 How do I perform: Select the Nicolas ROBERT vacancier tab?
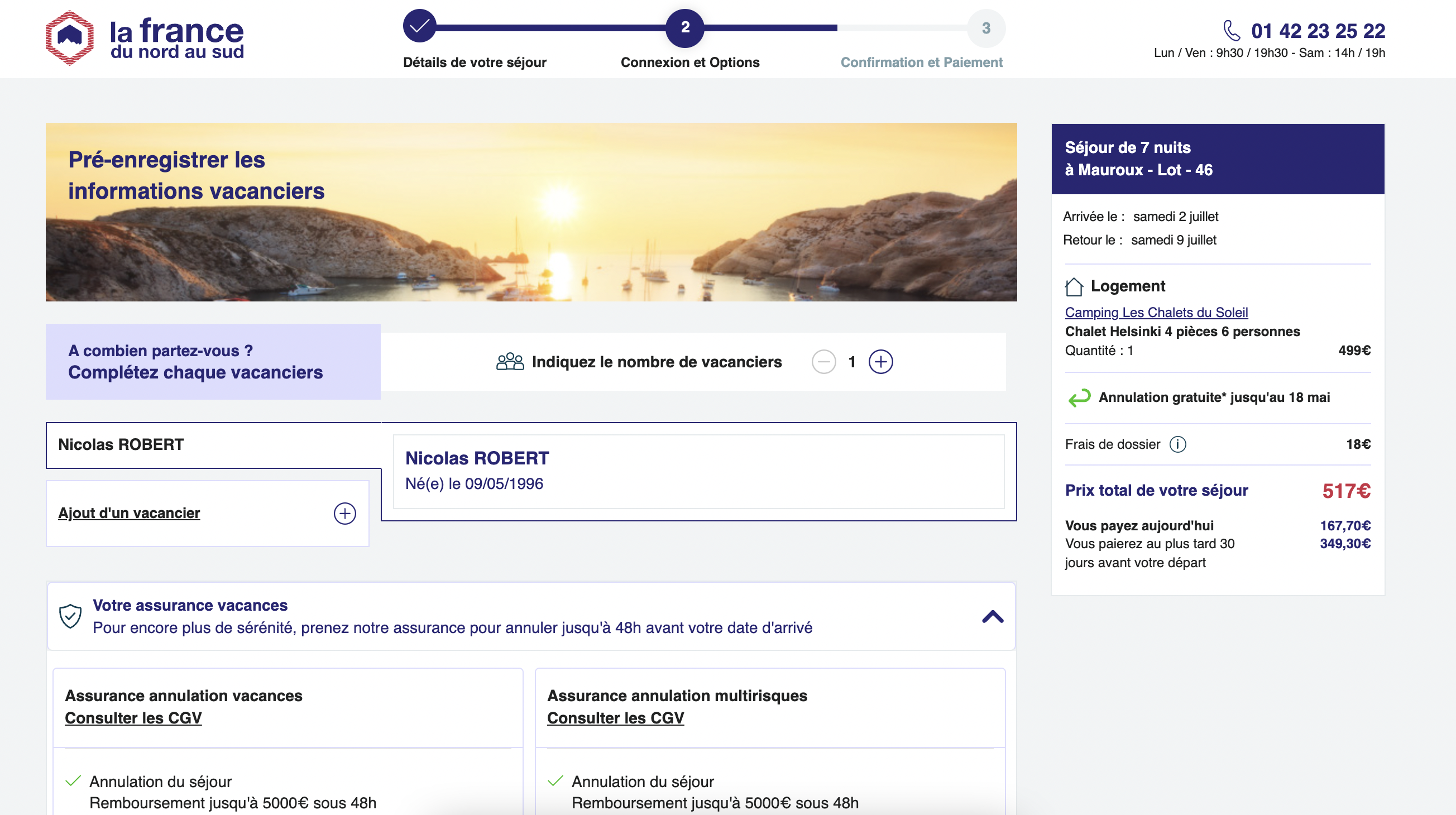214,445
